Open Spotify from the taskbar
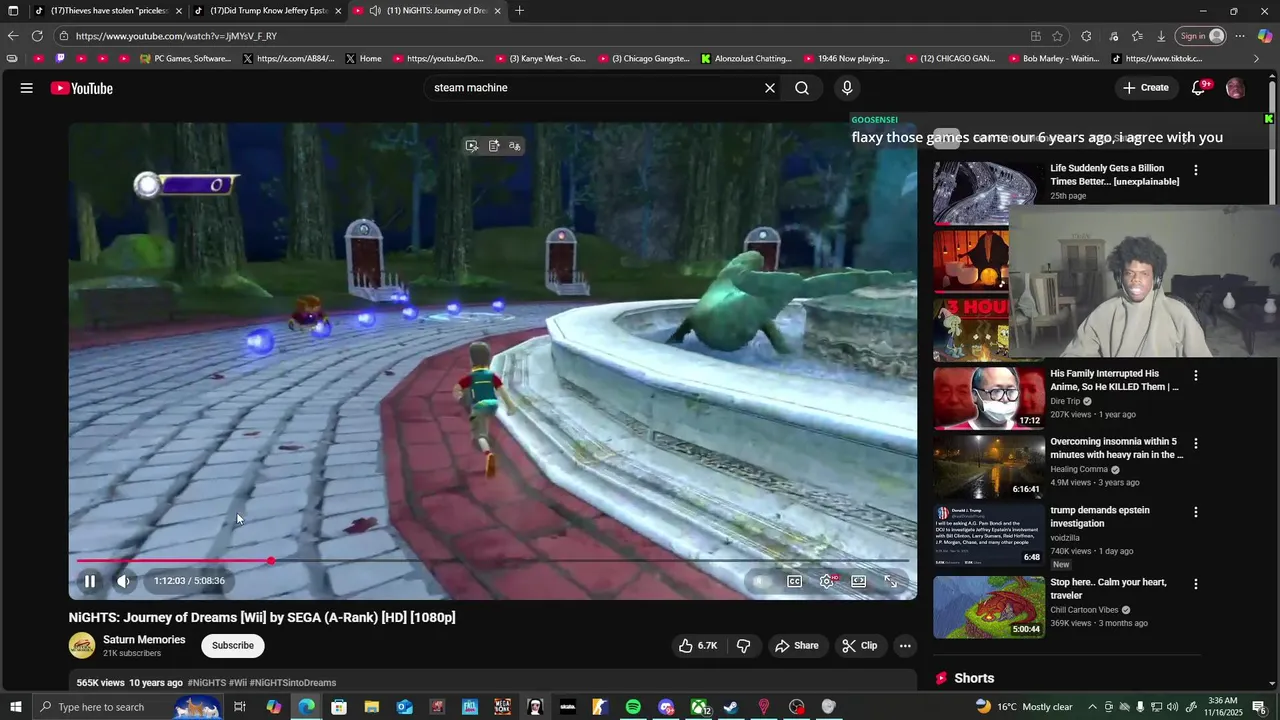Screen dimensions: 1280x720 633,707
